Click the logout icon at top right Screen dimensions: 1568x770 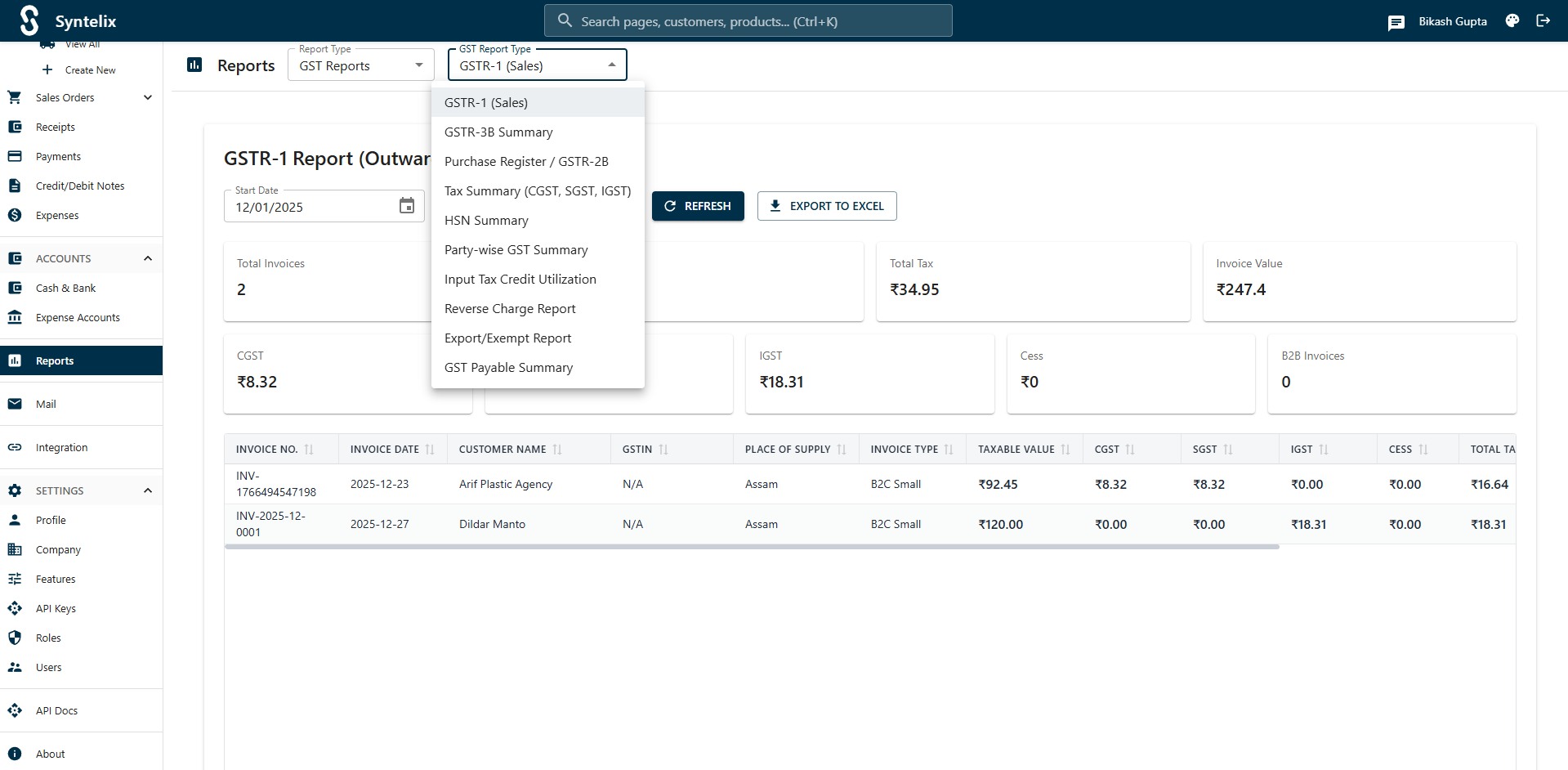pos(1543,20)
